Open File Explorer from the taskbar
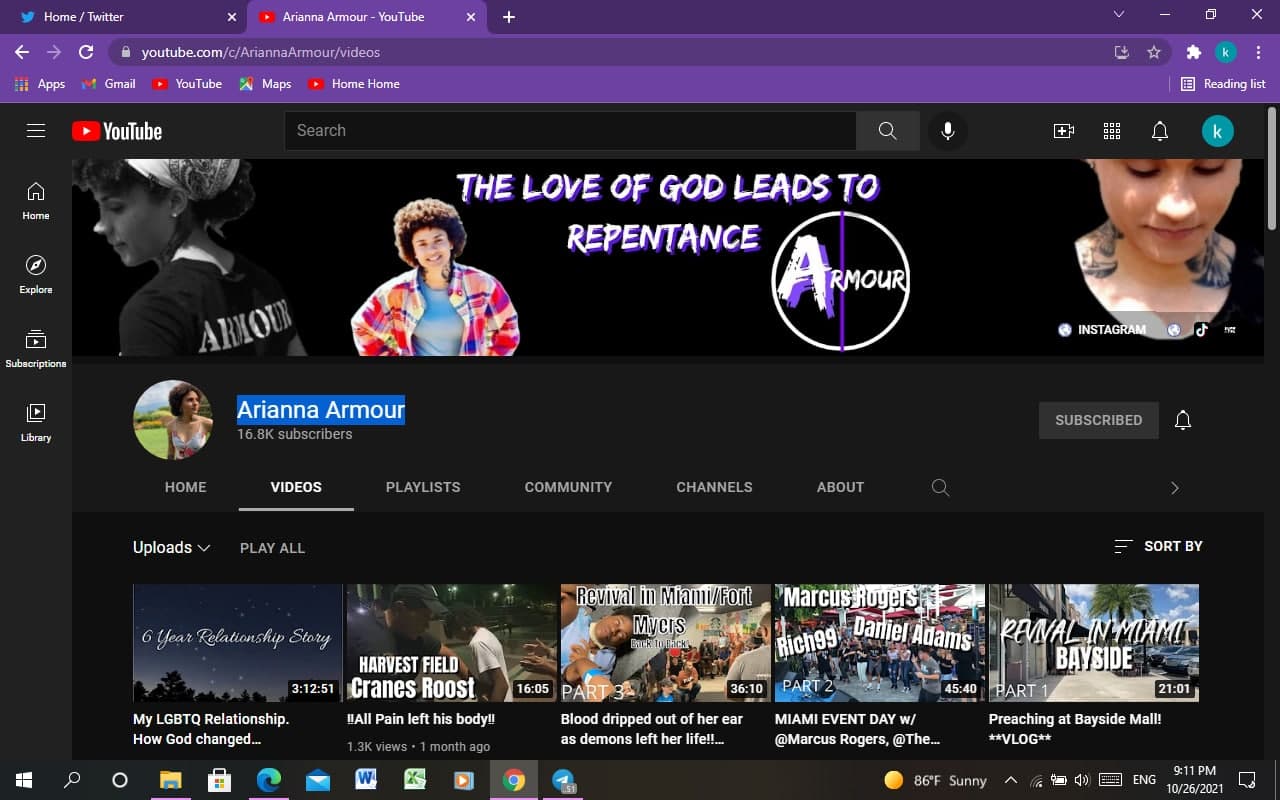1280x800 pixels. point(171,780)
